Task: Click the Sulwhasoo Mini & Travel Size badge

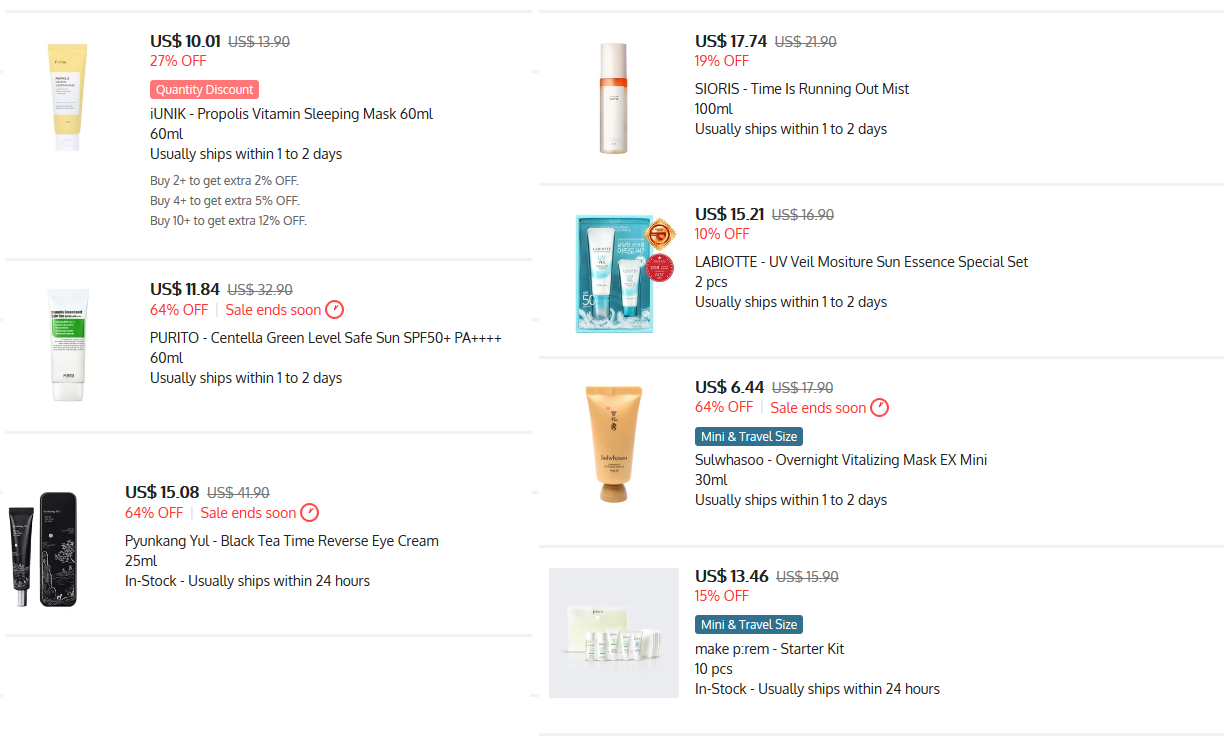Action: pos(749,437)
